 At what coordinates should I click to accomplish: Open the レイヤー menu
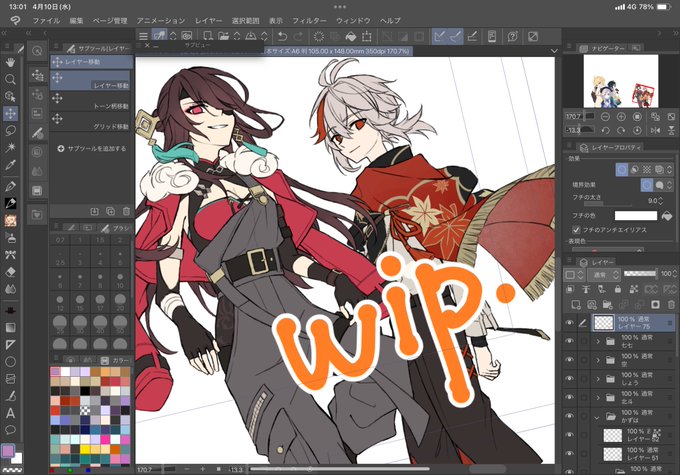click(x=208, y=20)
